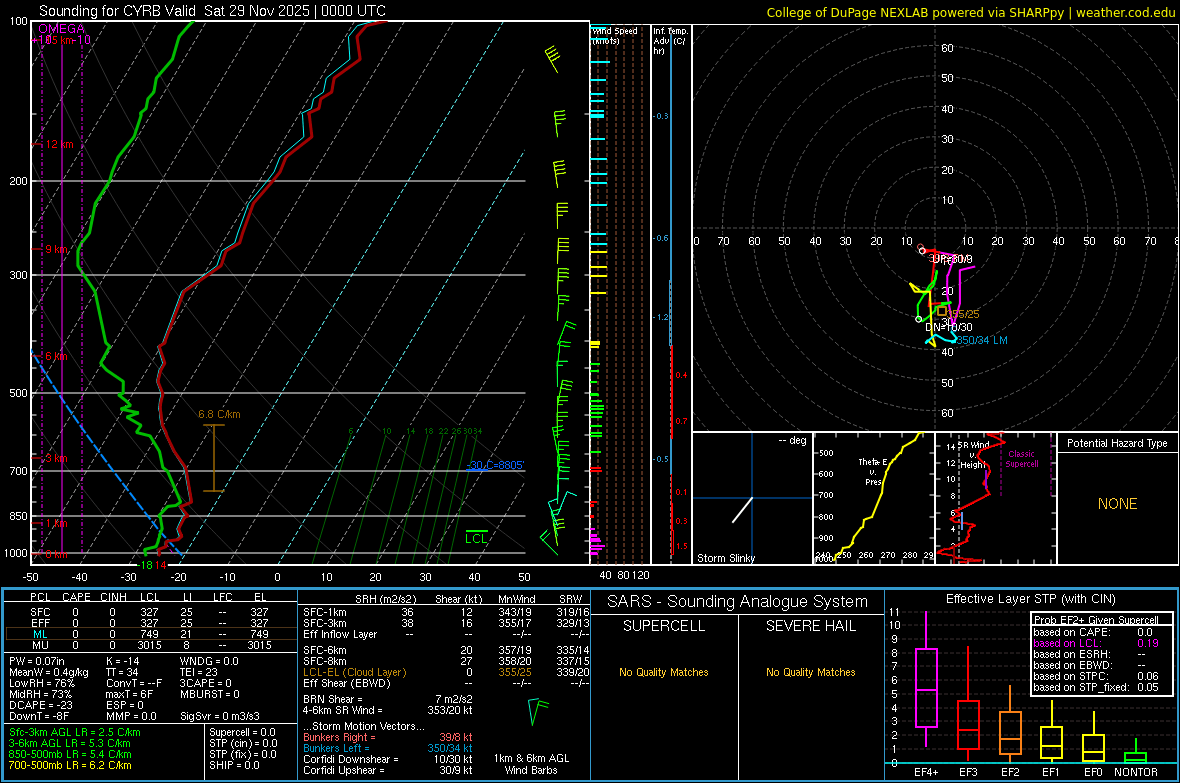
Task: Click the 'Corfidi Downshear =' row
Action: 388,759
